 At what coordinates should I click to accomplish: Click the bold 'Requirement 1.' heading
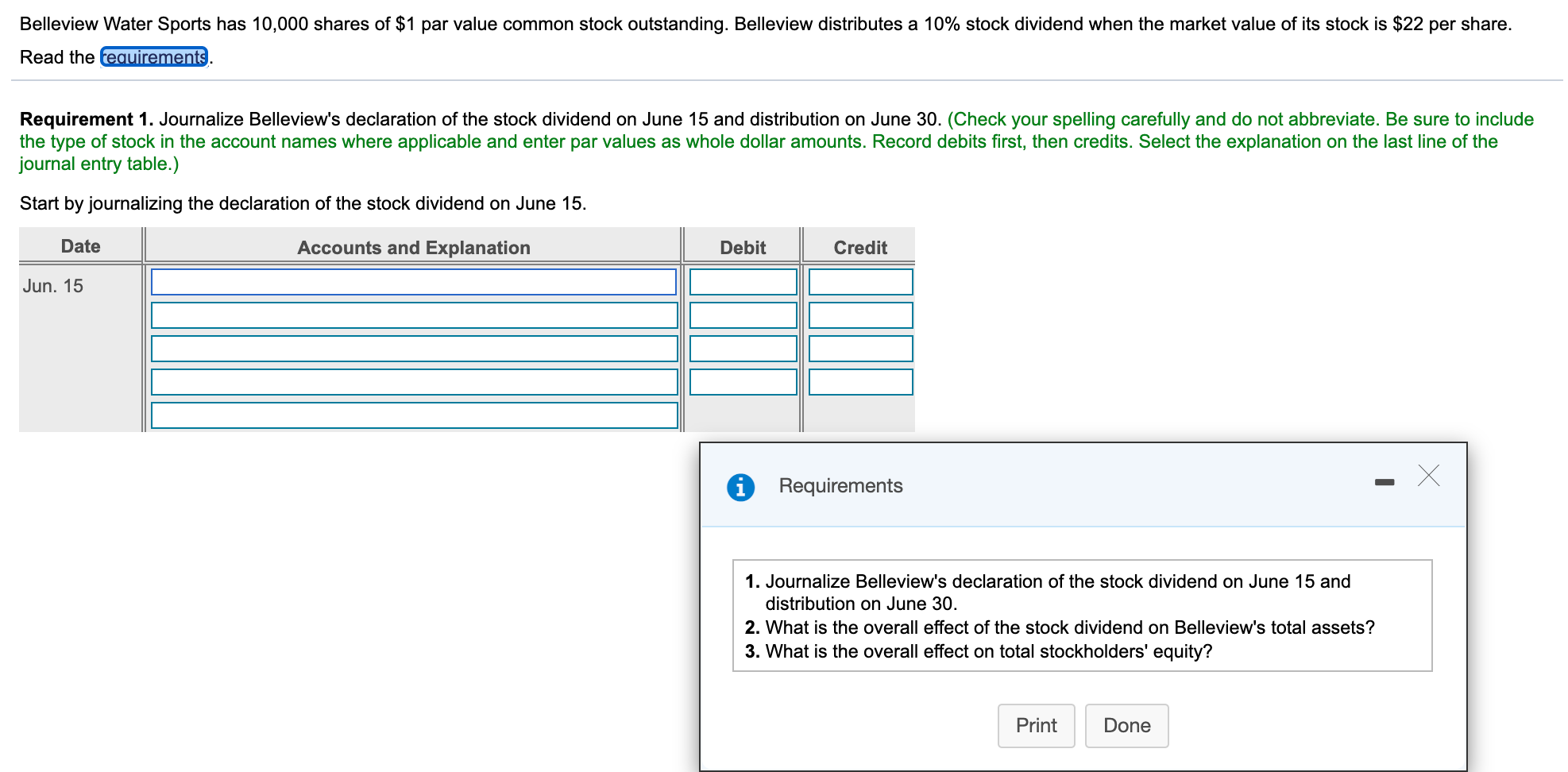click(87, 119)
